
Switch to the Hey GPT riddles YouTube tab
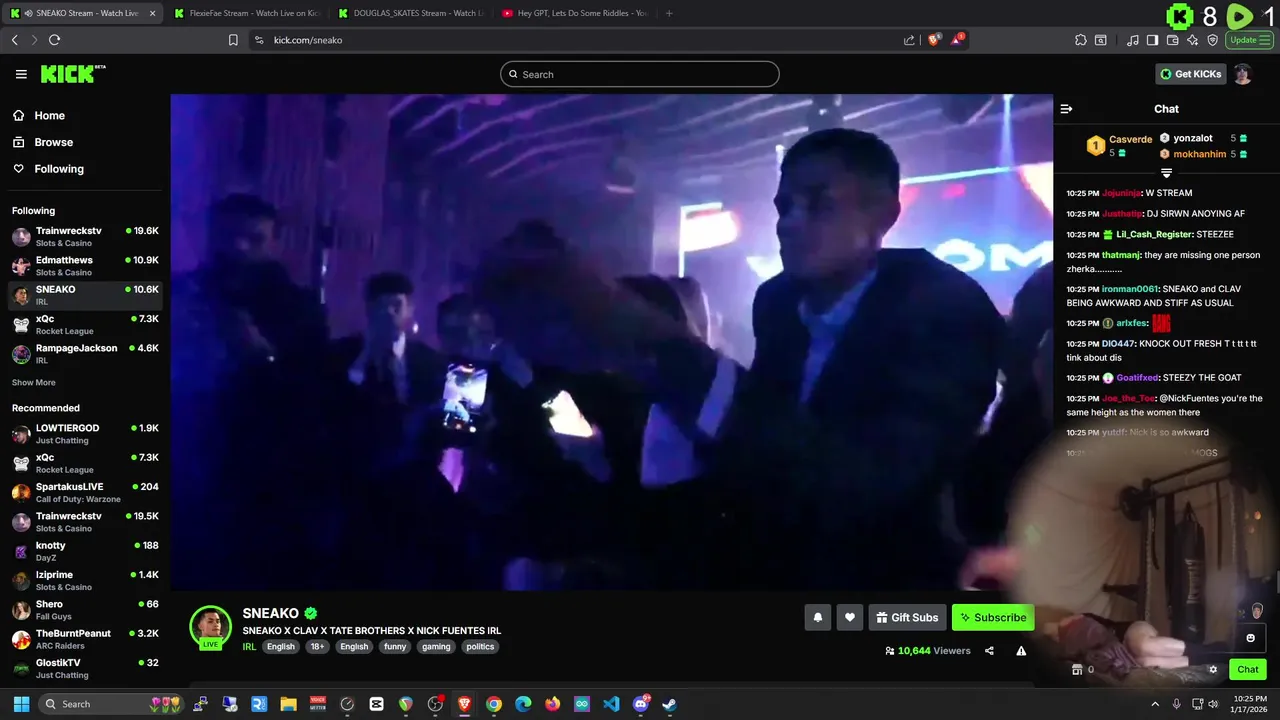[575, 13]
